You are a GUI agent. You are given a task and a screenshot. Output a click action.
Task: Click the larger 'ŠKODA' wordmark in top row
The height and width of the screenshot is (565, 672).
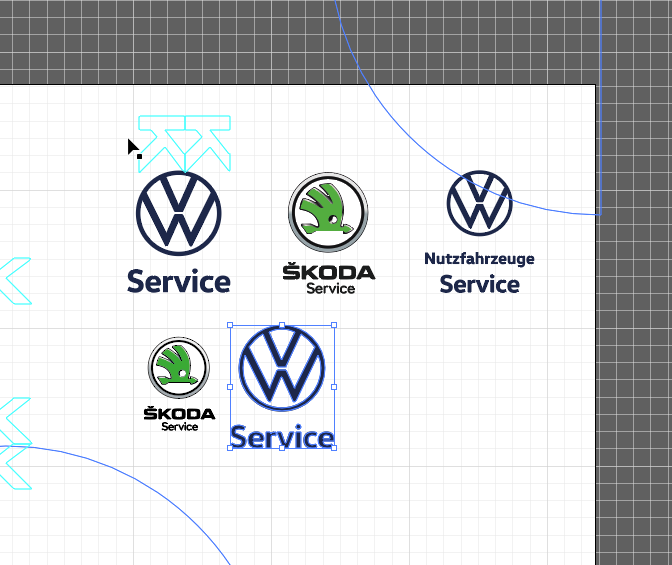[x=329, y=272]
